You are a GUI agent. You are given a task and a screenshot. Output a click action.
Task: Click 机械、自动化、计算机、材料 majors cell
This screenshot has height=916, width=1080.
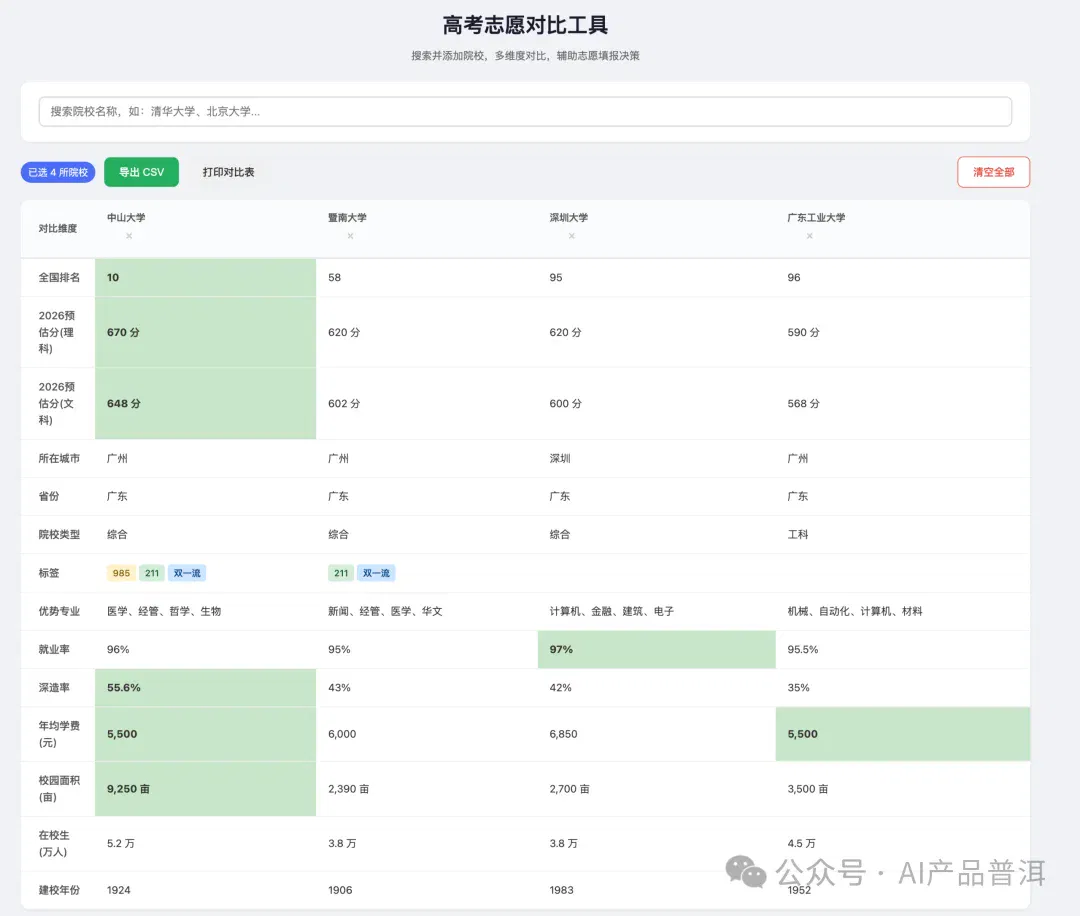click(902, 612)
